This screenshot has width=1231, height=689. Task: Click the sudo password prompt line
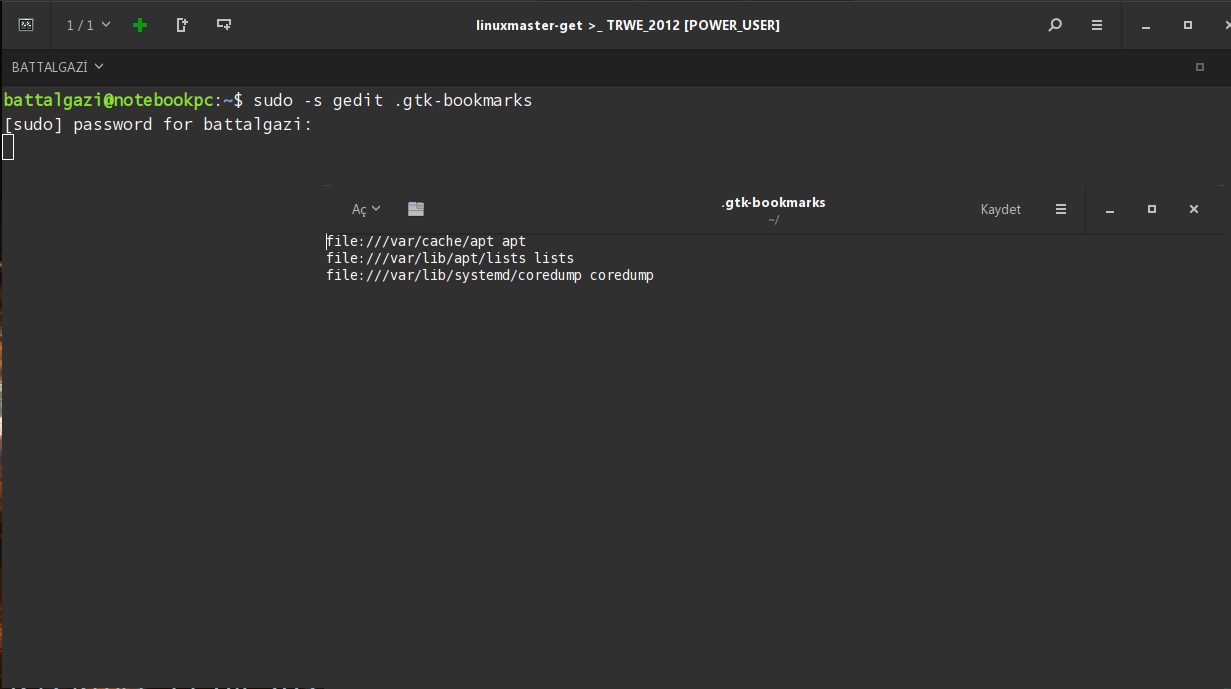(158, 124)
